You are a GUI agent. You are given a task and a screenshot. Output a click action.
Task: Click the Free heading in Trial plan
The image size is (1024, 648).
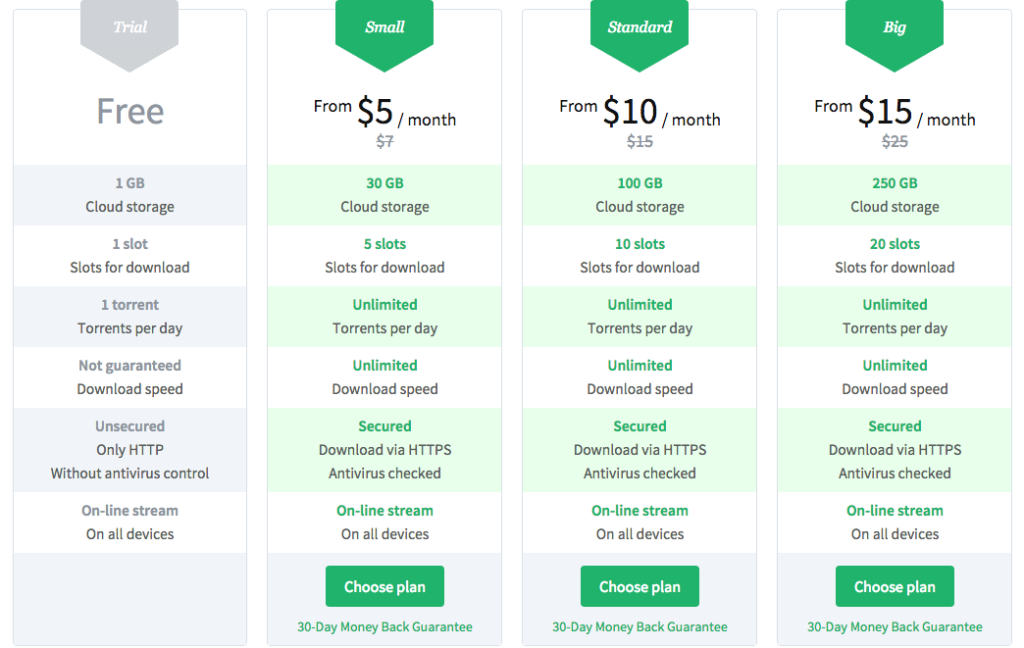pyautogui.click(x=130, y=111)
